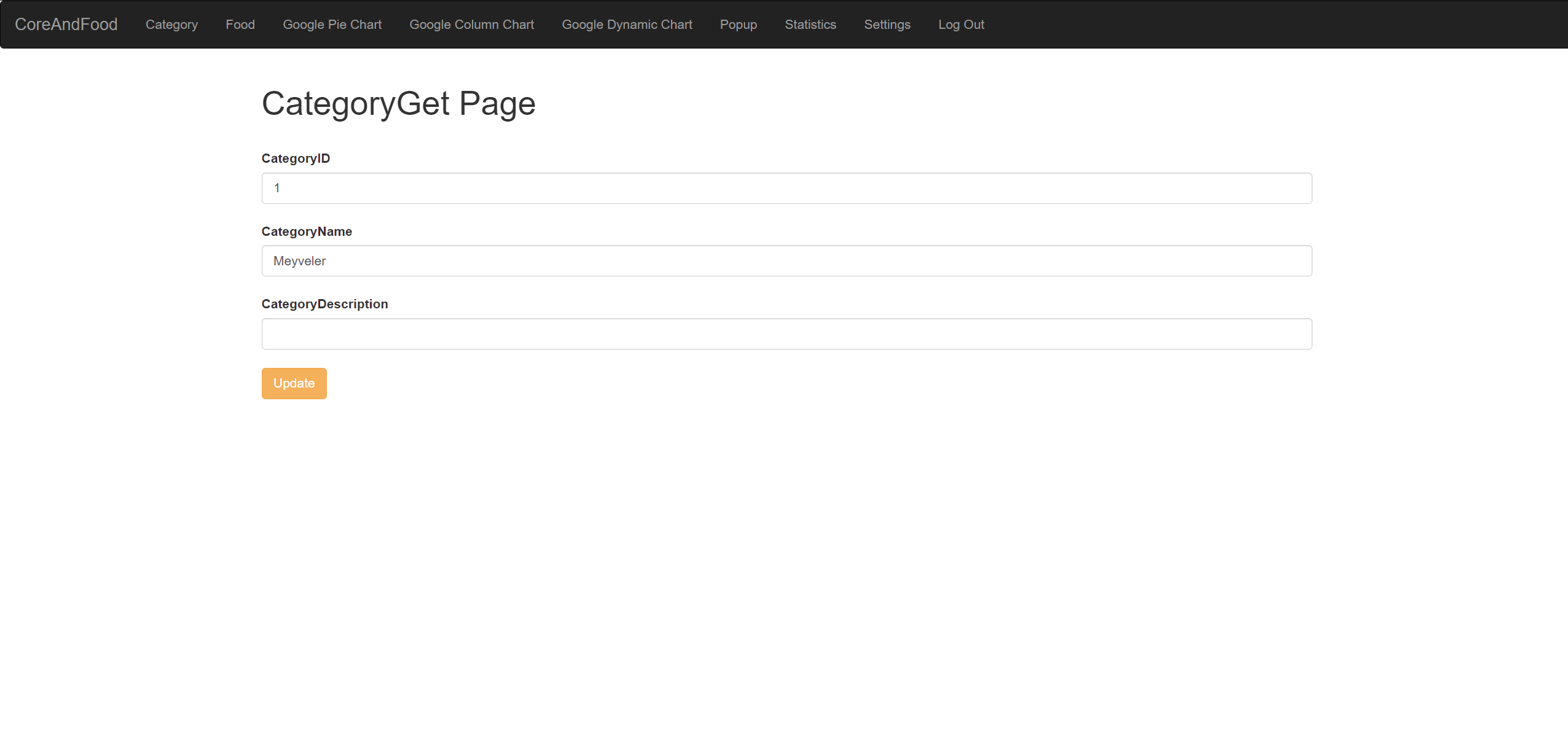1568x745 pixels.
Task: Open the Popup page
Action: 739,24
